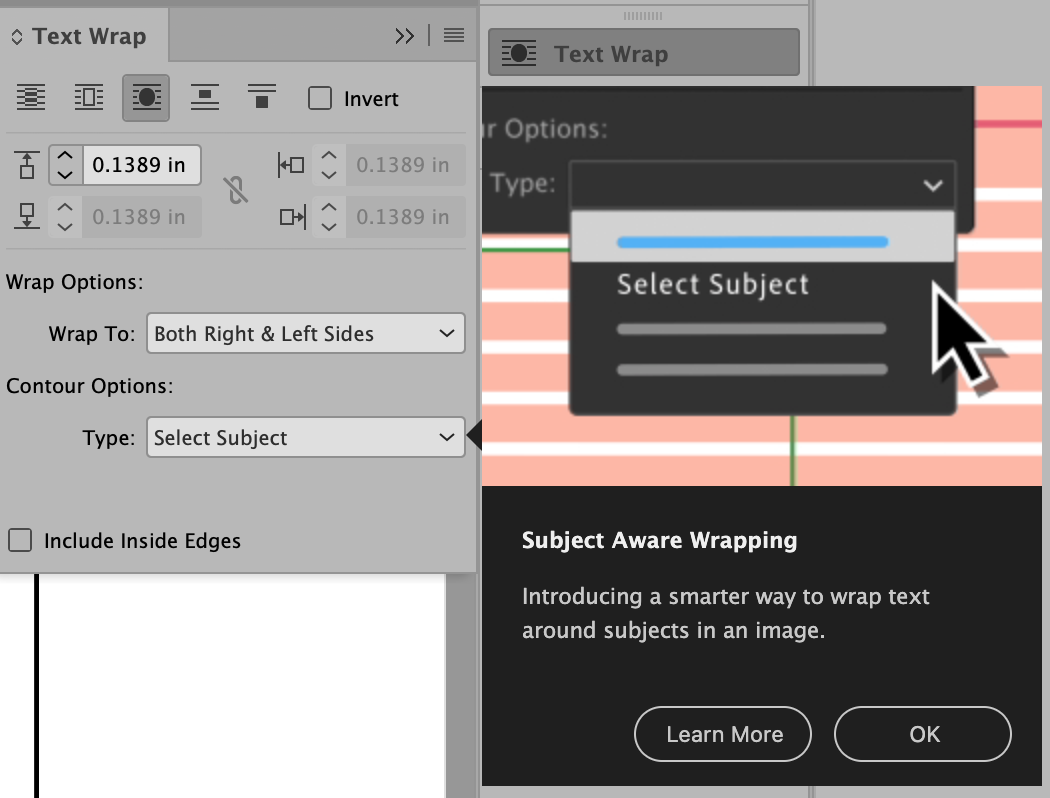Image resolution: width=1050 pixels, height=798 pixels.
Task: Click the docked Text Wrap panel header
Action: click(643, 52)
